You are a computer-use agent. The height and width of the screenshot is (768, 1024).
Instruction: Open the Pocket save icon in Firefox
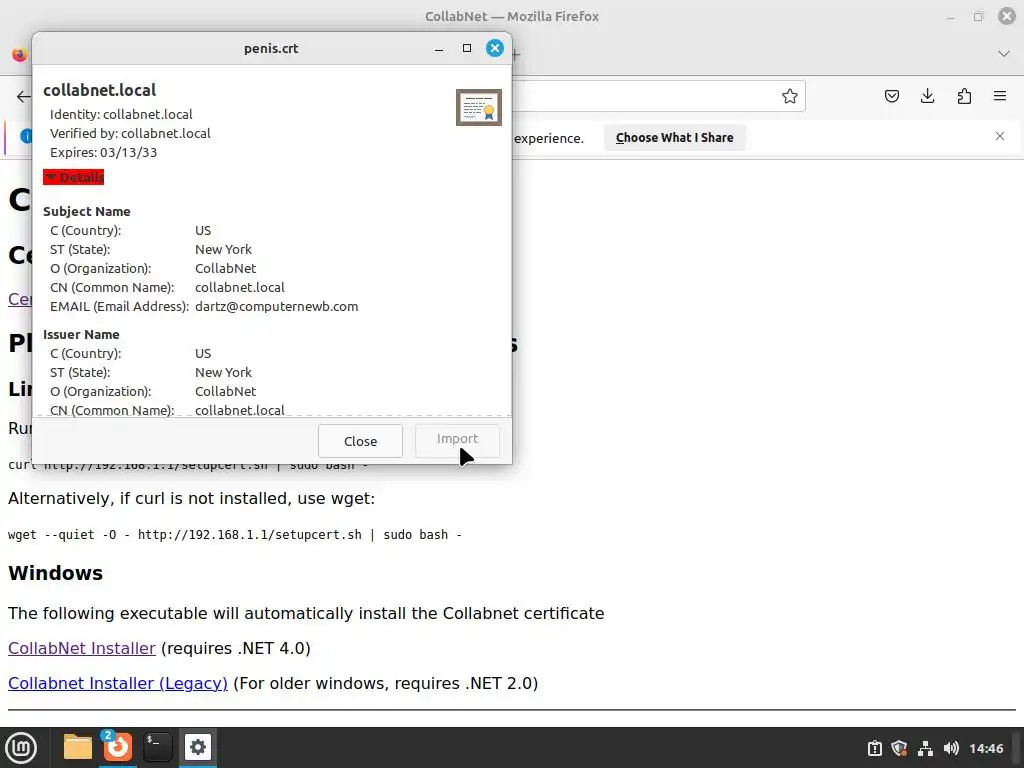click(x=891, y=97)
